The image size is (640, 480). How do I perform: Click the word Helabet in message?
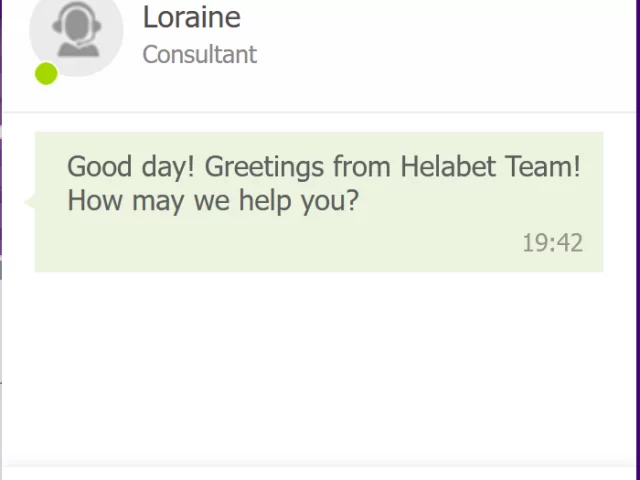pyautogui.click(x=448, y=167)
